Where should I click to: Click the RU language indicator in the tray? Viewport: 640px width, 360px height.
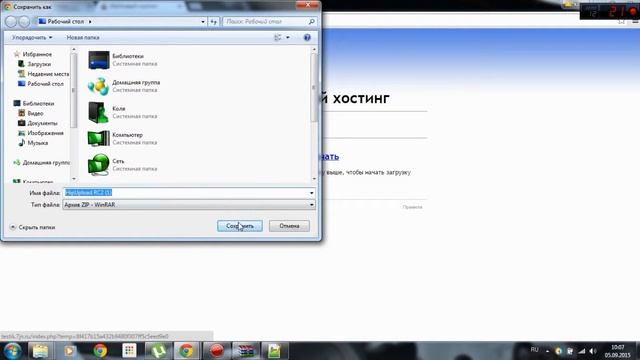tap(534, 350)
